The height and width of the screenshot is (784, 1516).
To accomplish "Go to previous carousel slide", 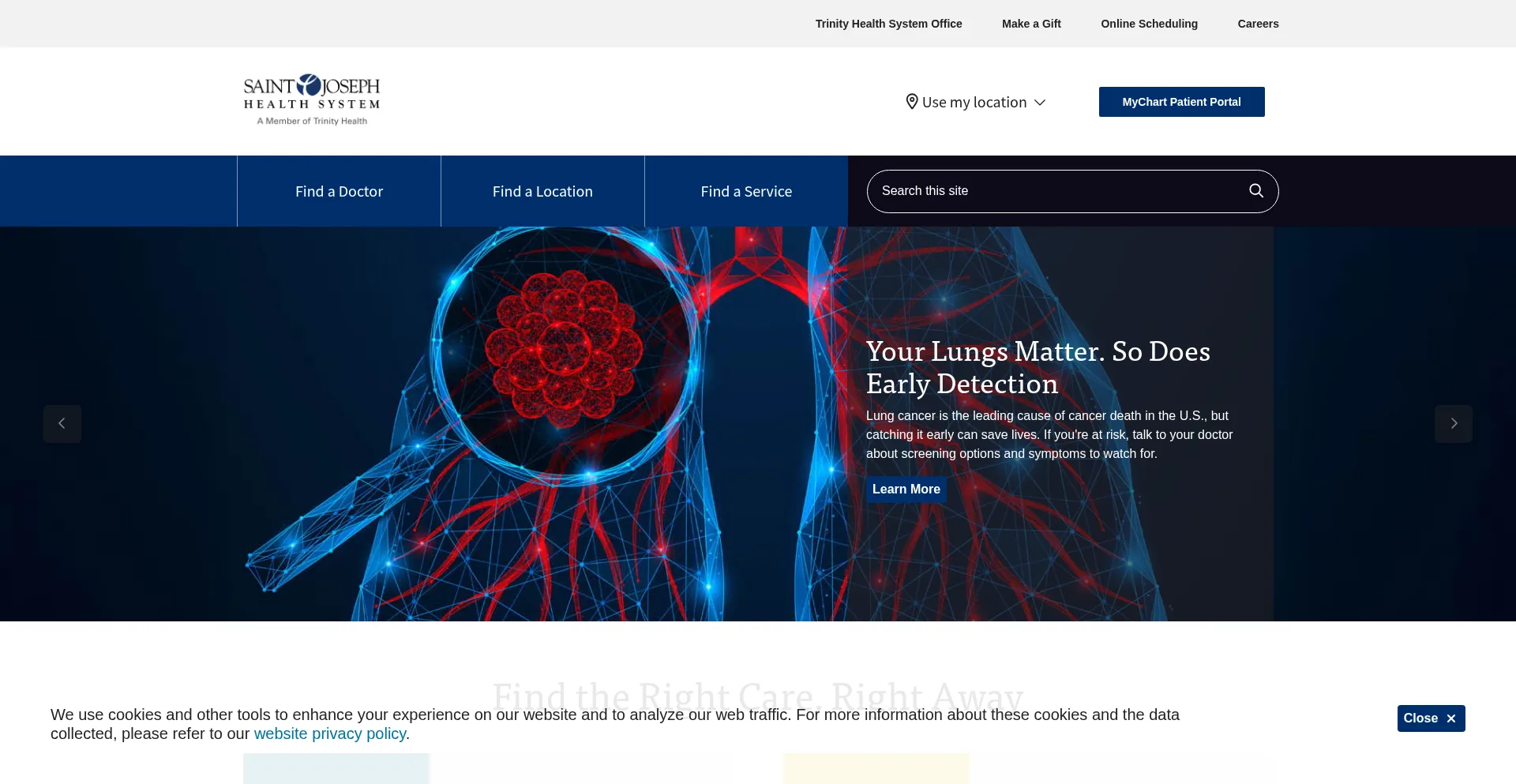I will click(62, 424).
